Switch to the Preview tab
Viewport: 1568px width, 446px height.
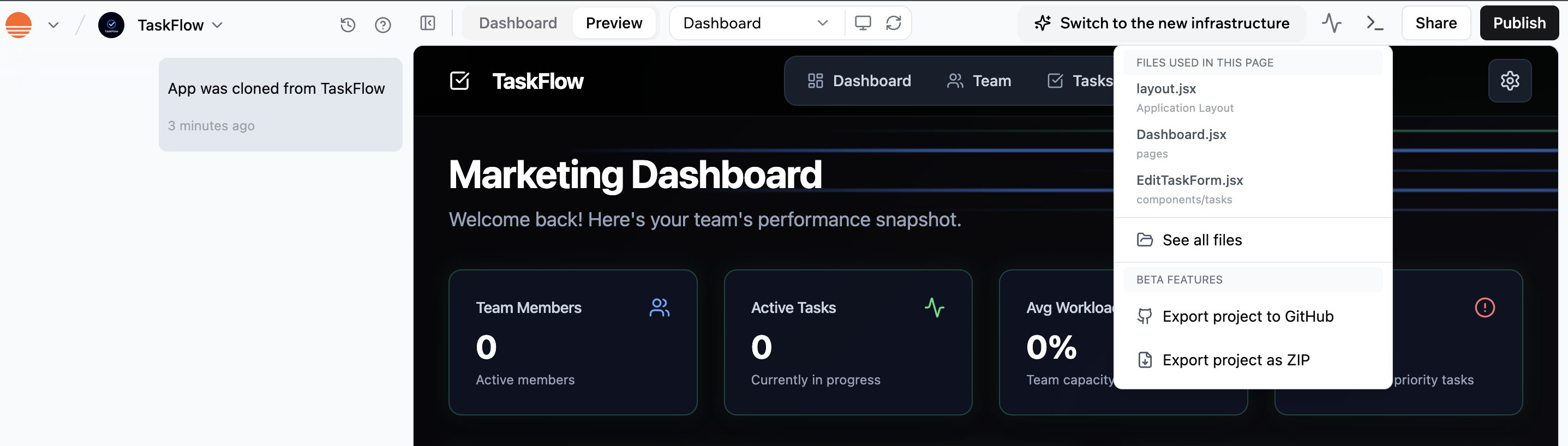coord(614,23)
